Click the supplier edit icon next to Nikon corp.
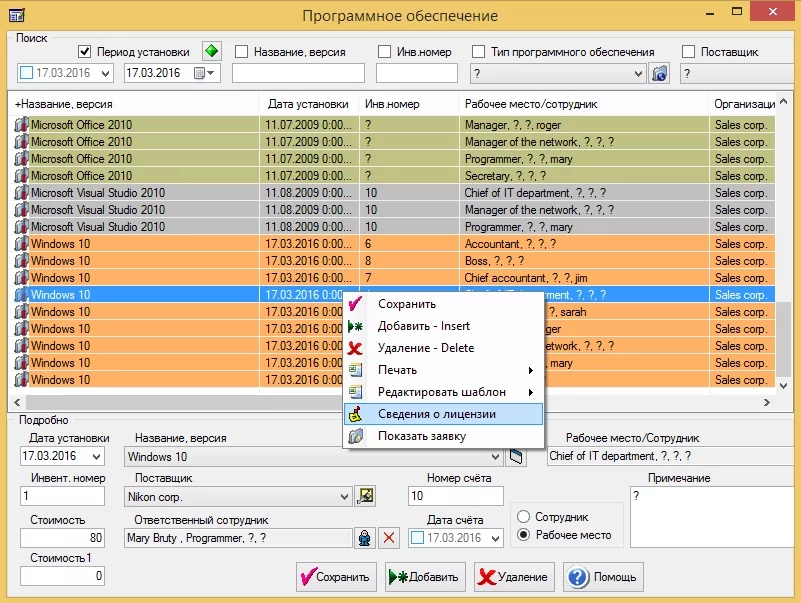The width and height of the screenshot is (801, 603). [366, 496]
